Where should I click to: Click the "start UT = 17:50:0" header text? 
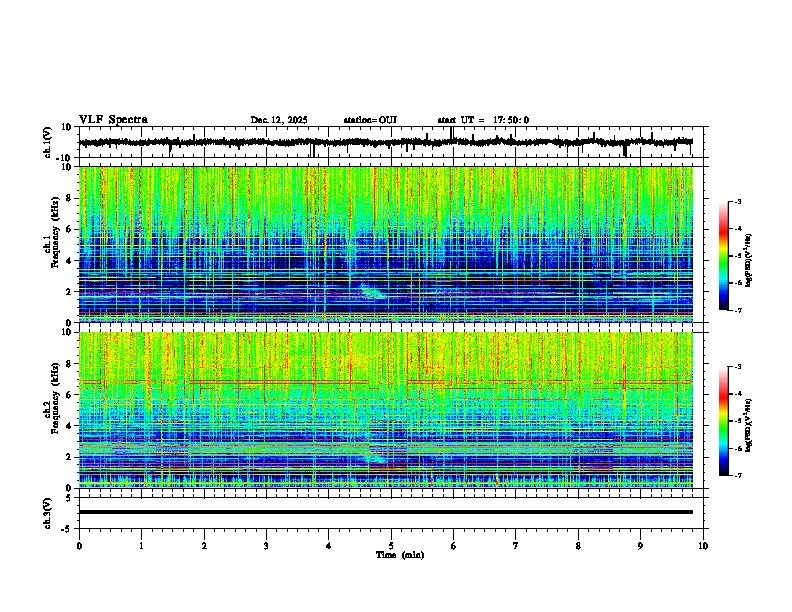[483, 120]
